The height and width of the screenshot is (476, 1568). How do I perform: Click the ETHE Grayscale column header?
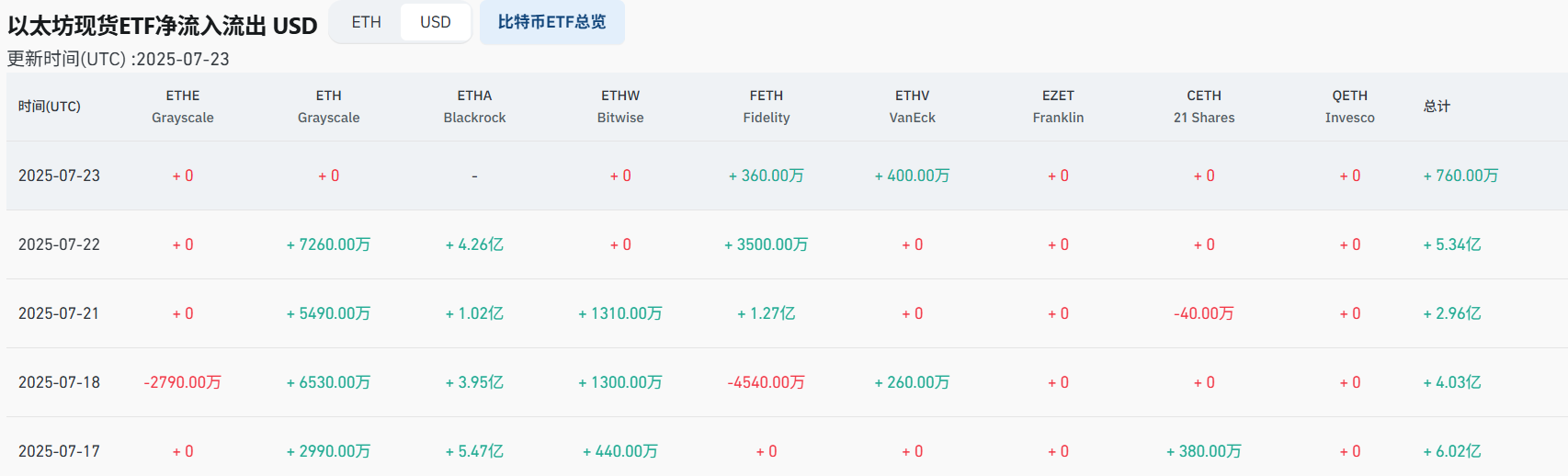click(x=183, y=107)
